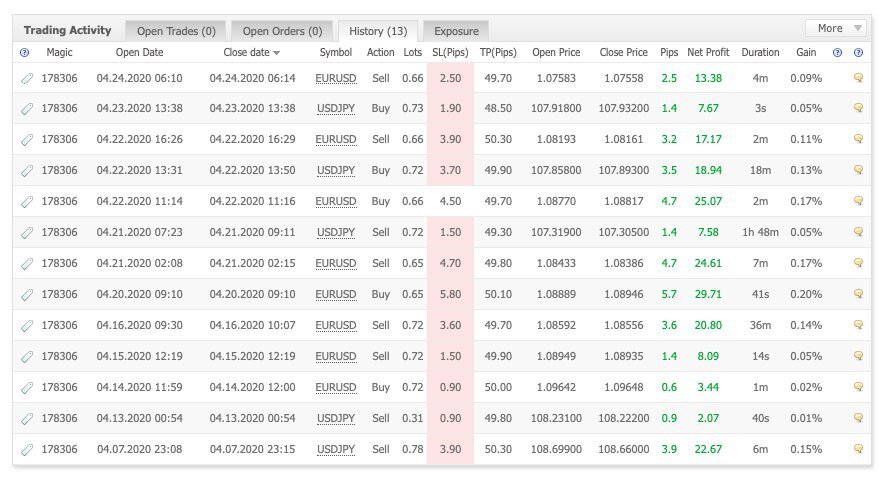Open the comment bubble for the 20.80 net profit trade
The image size is (884, 478).
point(858,325)
